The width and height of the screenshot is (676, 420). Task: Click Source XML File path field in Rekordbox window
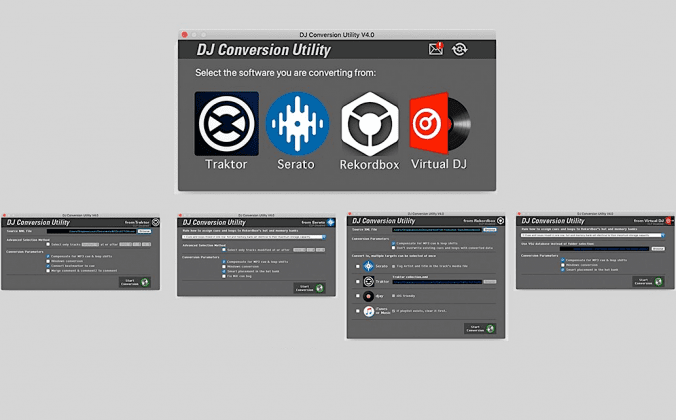[x=437, y=230]
